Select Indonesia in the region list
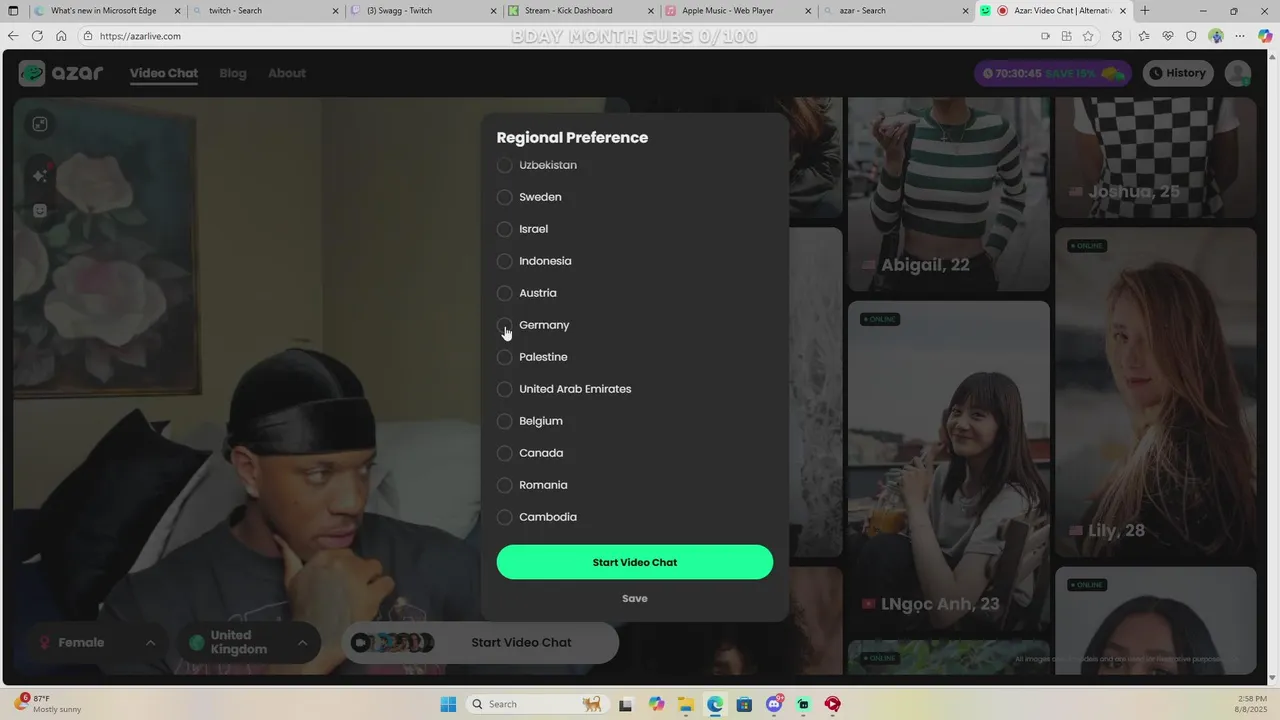 click(x=505, y=261)
